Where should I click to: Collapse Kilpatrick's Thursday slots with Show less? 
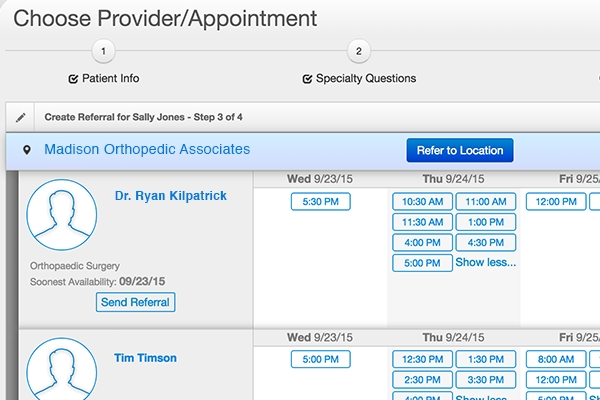(486, 263)
